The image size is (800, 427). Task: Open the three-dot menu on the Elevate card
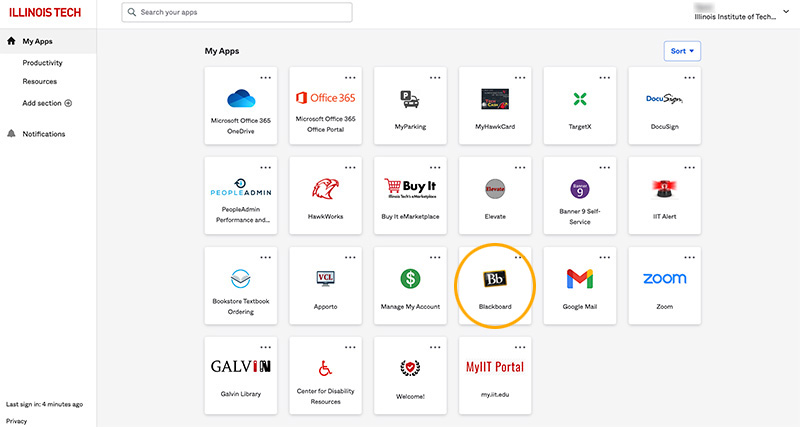tap(520, 168)
